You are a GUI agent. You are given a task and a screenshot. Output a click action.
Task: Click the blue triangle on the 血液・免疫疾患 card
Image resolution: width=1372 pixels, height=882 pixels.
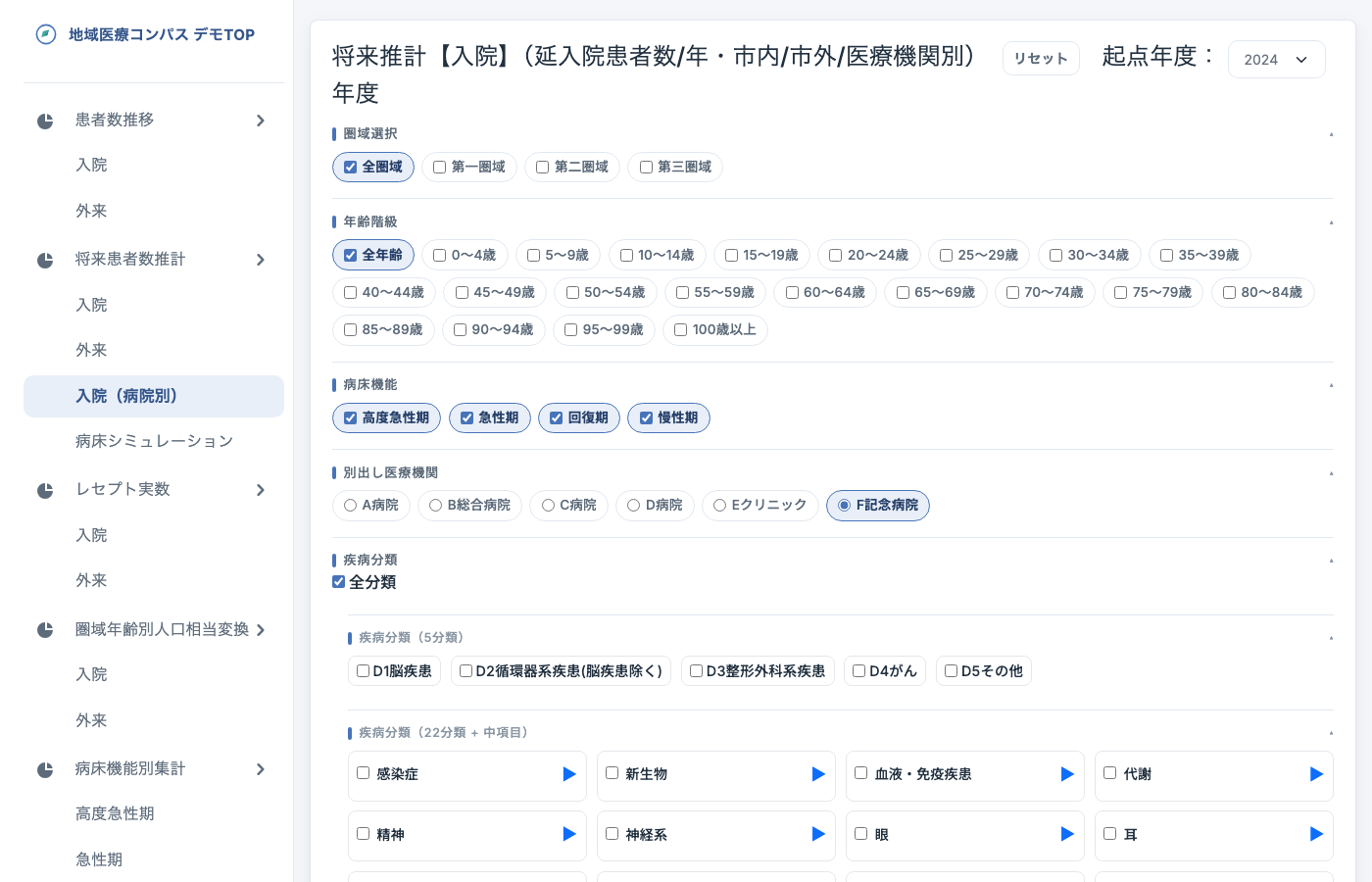click(1067, 774)
